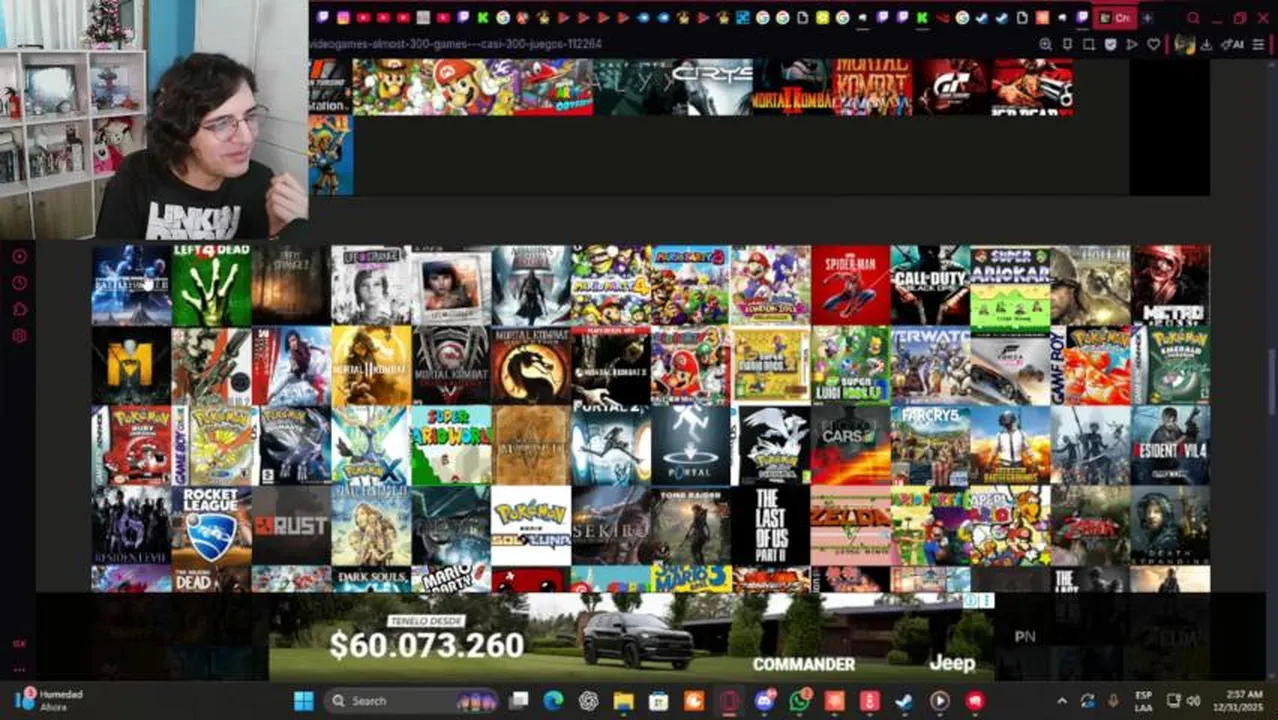
Task: Pick the Rust game cover
Action: tap(291, 525)
